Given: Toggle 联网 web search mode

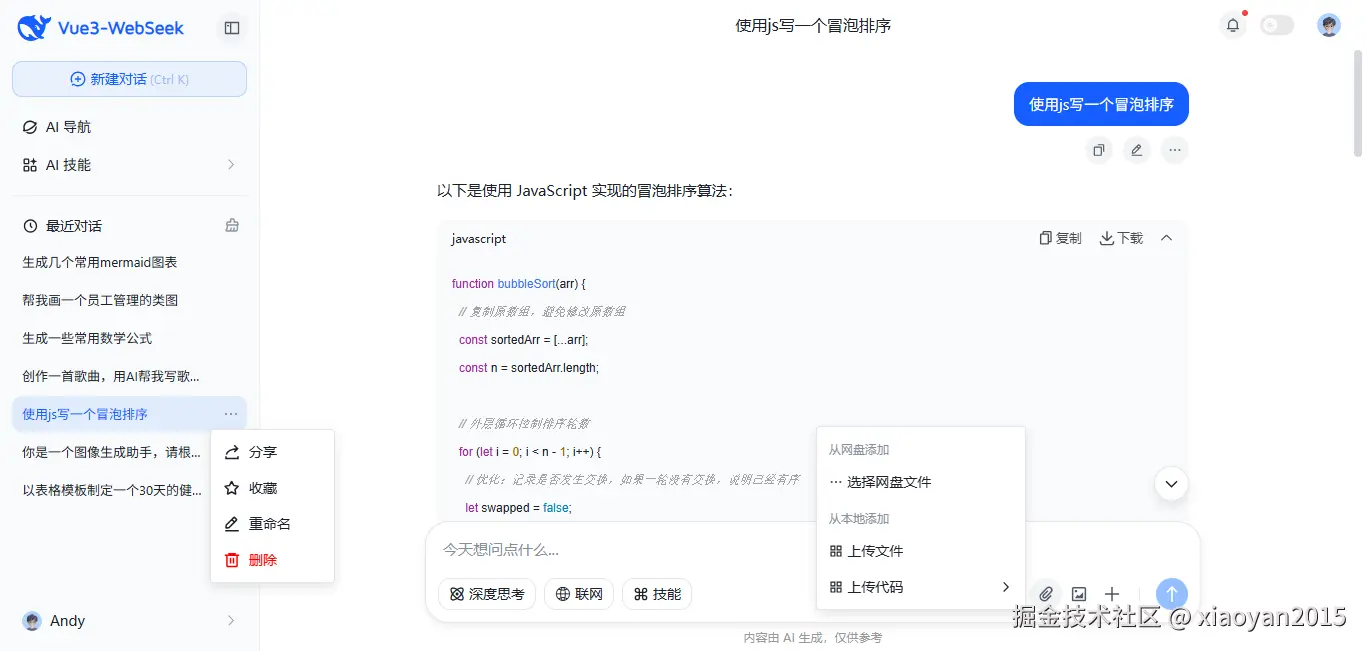Looking at the screenshot, I should coord(579,593).
